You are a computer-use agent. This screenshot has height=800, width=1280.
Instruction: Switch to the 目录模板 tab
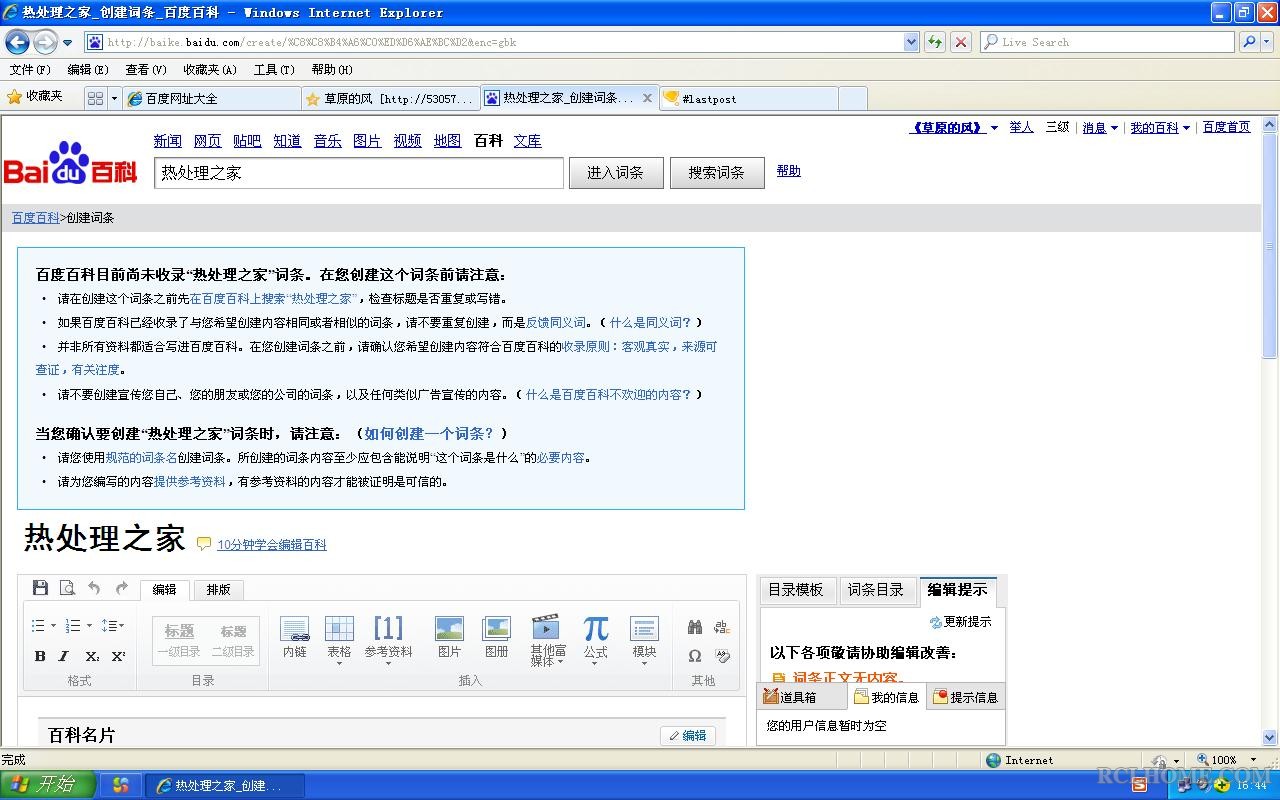(796, 590)
